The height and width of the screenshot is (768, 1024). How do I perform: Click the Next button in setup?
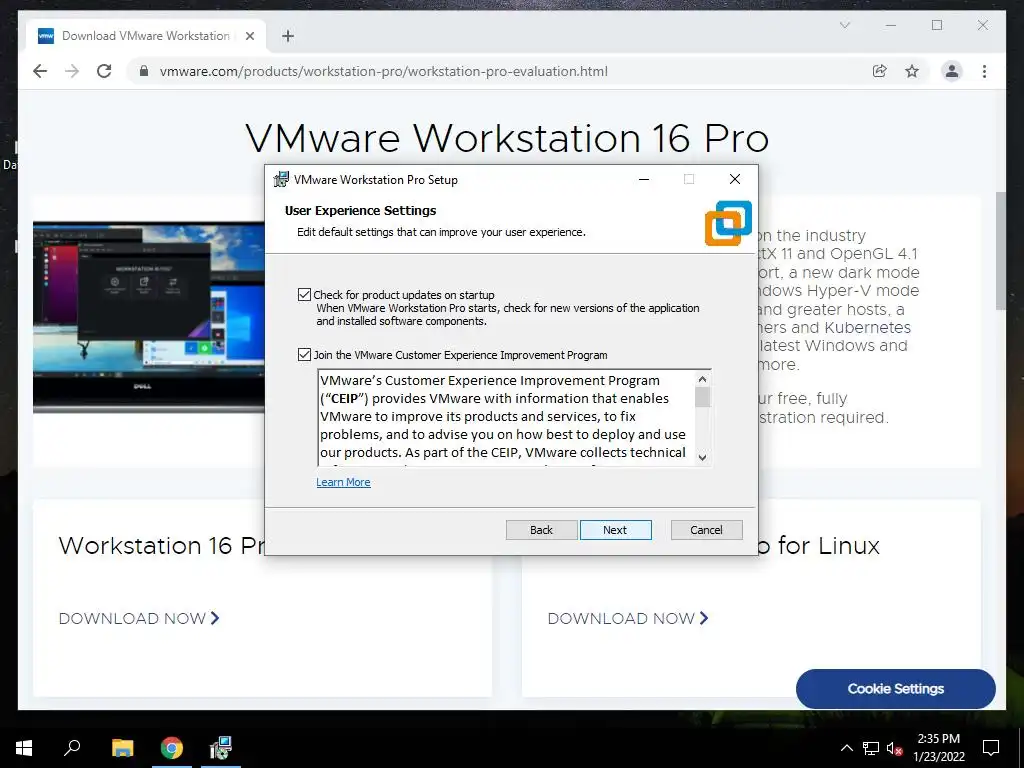click(x=615, y=530)
